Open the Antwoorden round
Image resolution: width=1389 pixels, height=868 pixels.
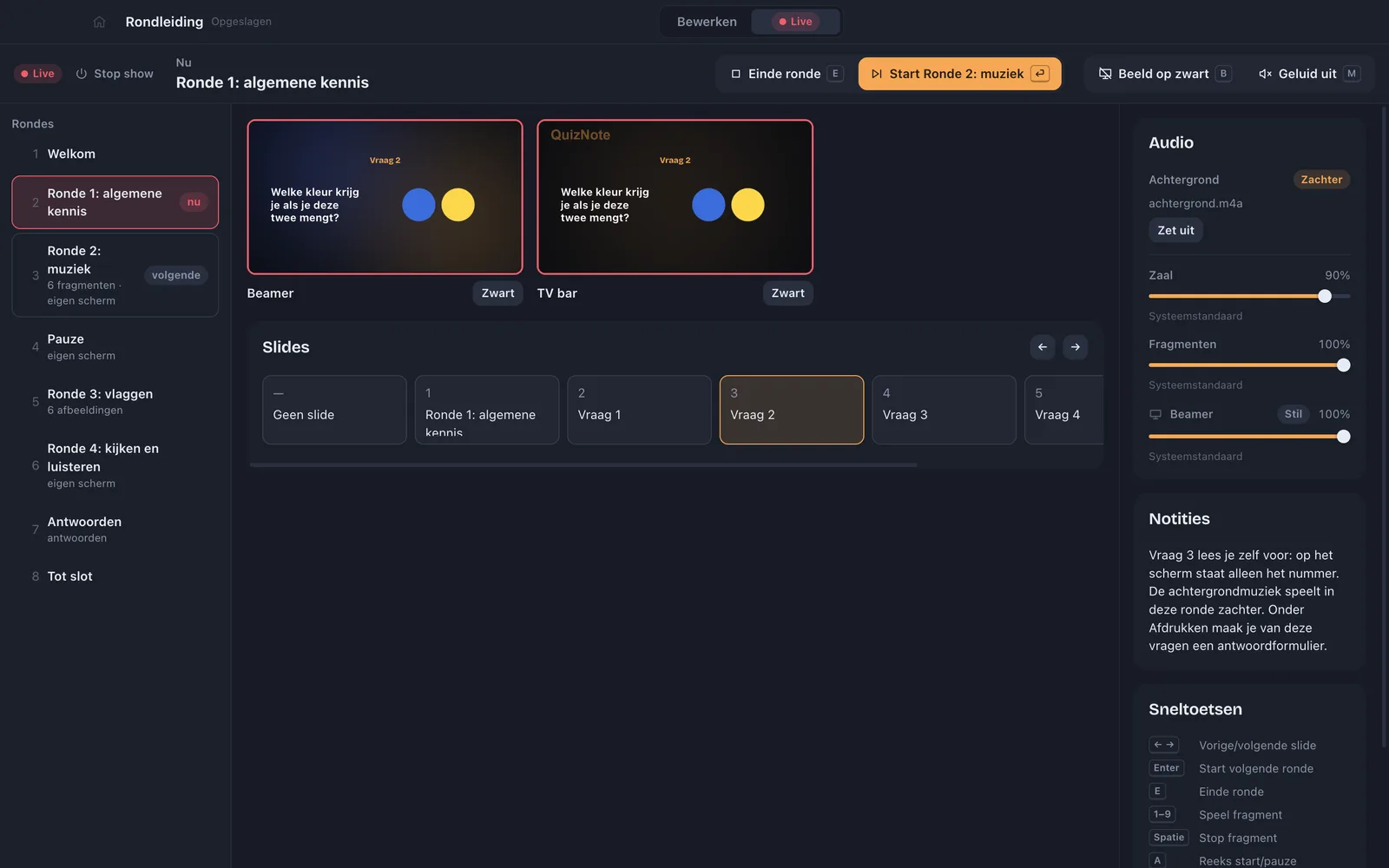click(x=115, y=529)
